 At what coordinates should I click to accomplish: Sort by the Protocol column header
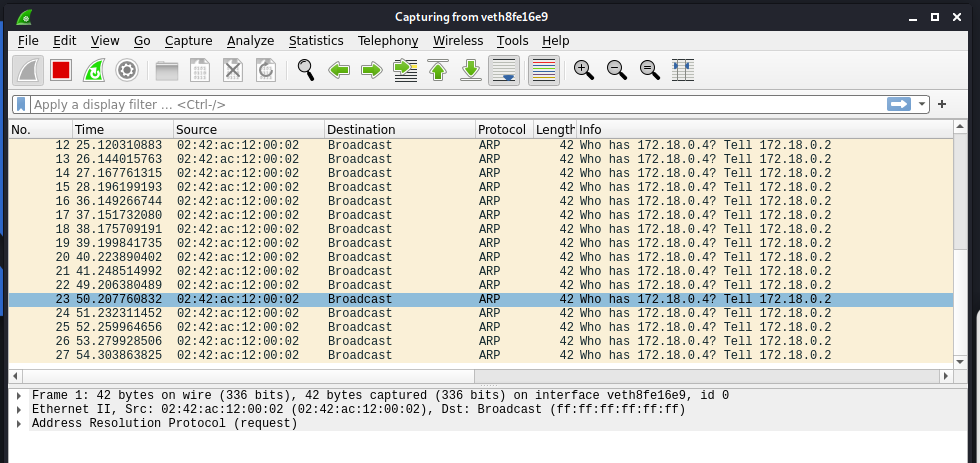click(504, 129)
